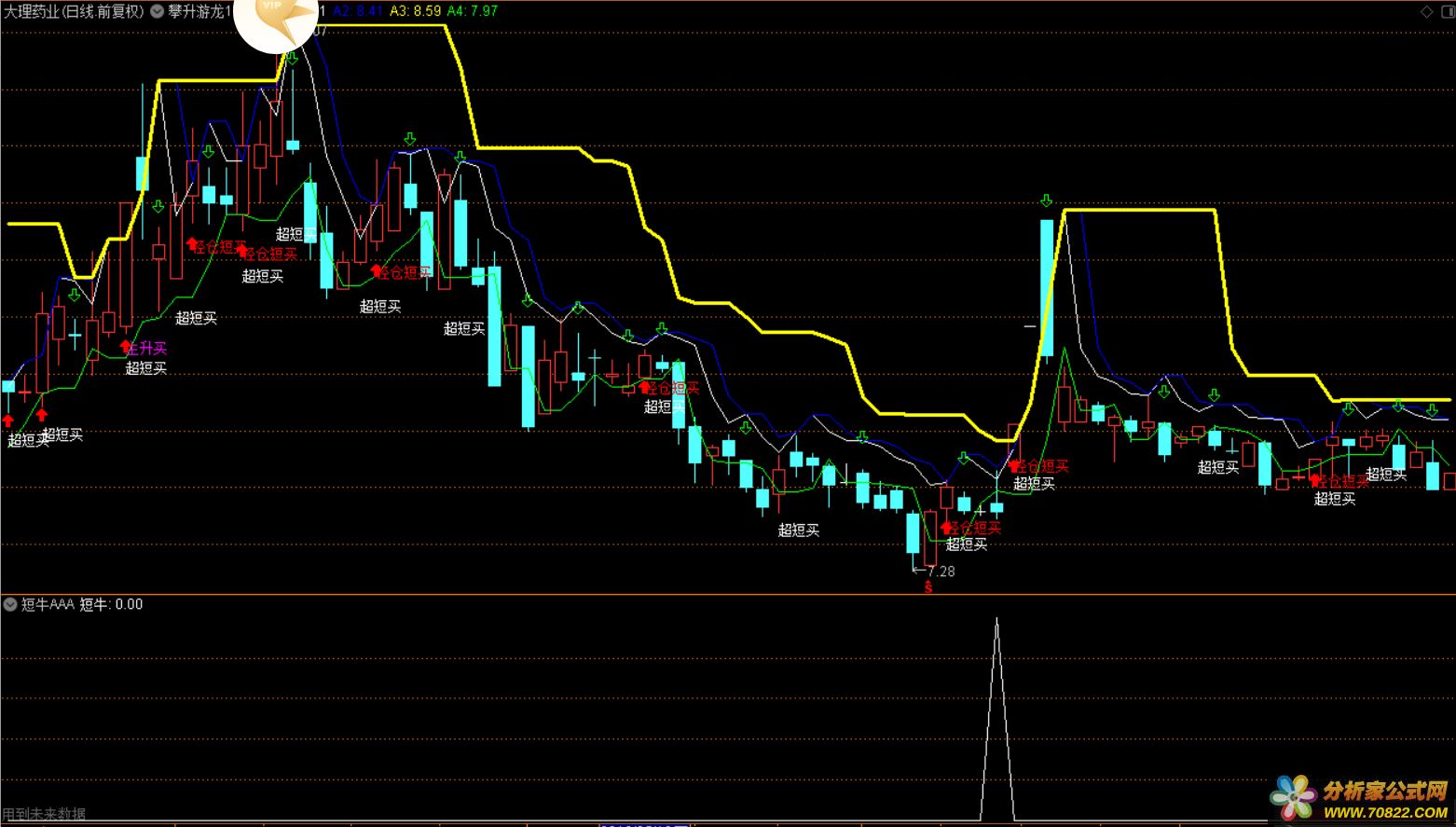The image size is (1456, 827).
Task: Click the diamond icon at top right
Action: pyautogui.click(x=1425, y=12)
